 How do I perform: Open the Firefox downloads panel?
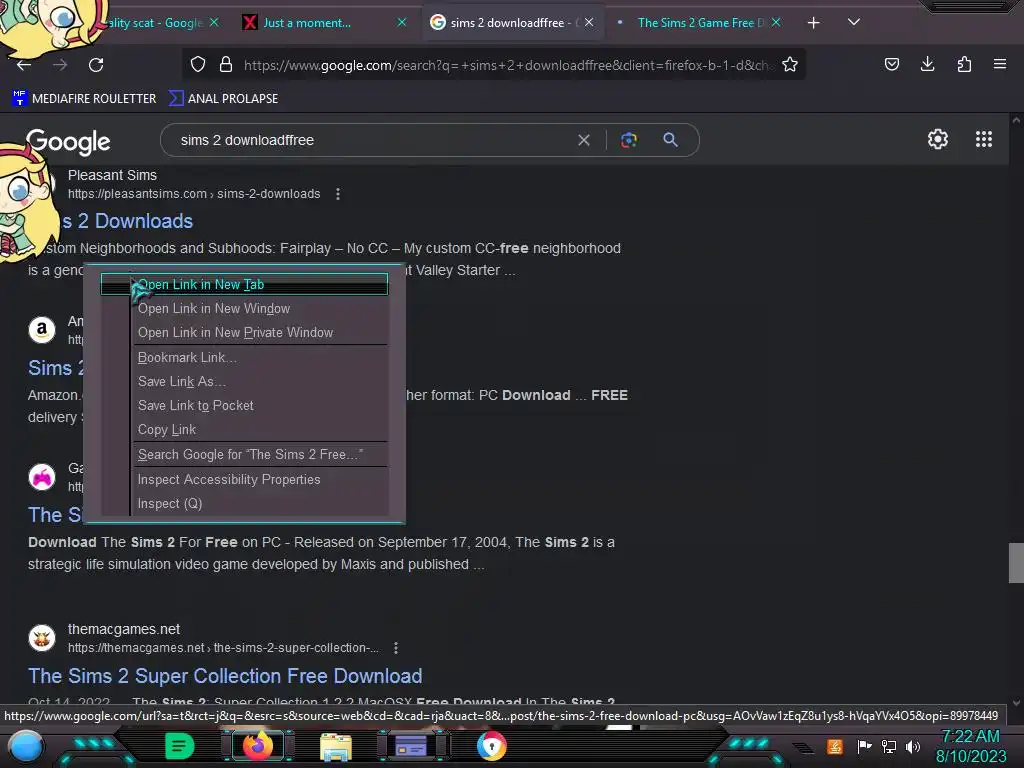coord(927,64)
